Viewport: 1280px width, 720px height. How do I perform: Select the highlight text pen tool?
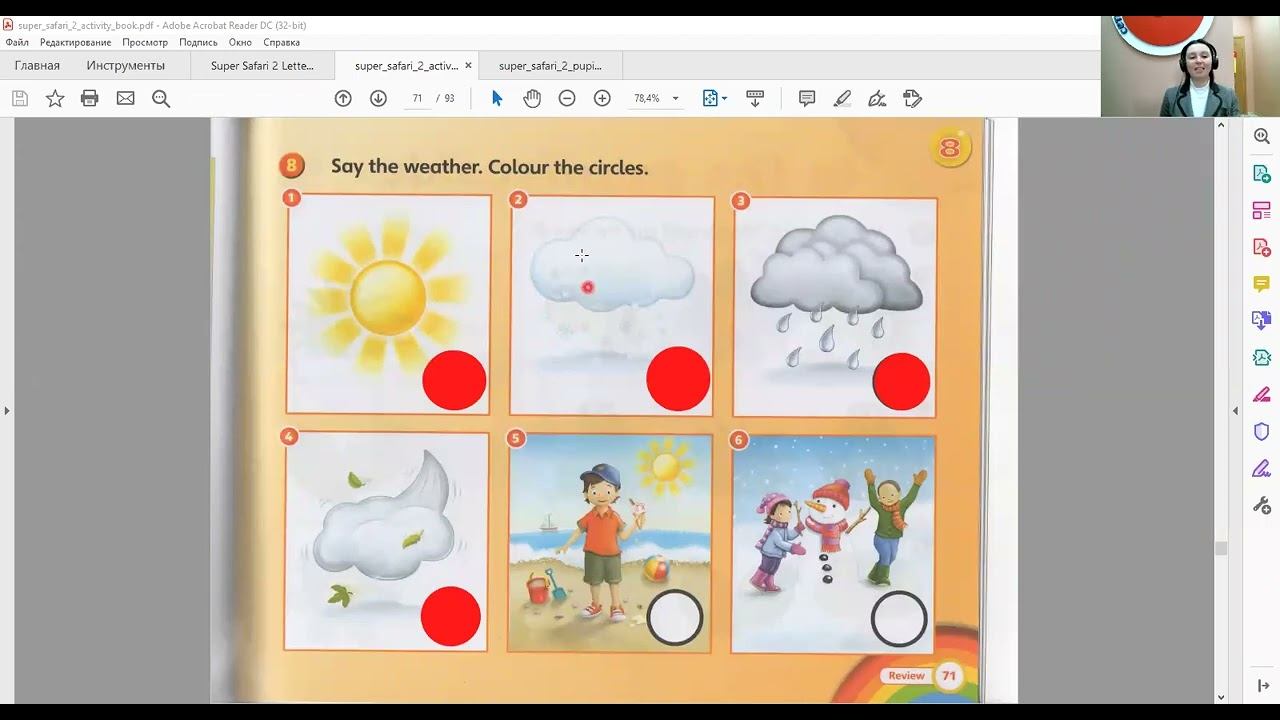pos(842,98)
